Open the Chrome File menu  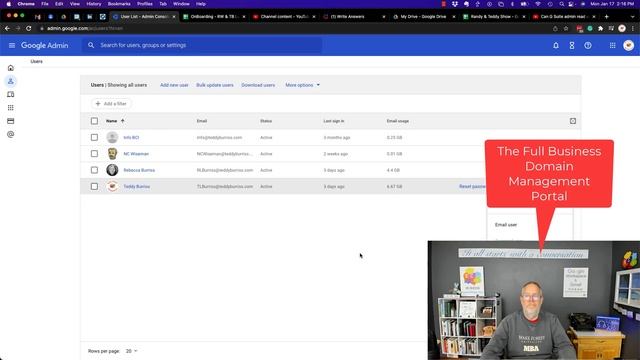pos(44,4)
